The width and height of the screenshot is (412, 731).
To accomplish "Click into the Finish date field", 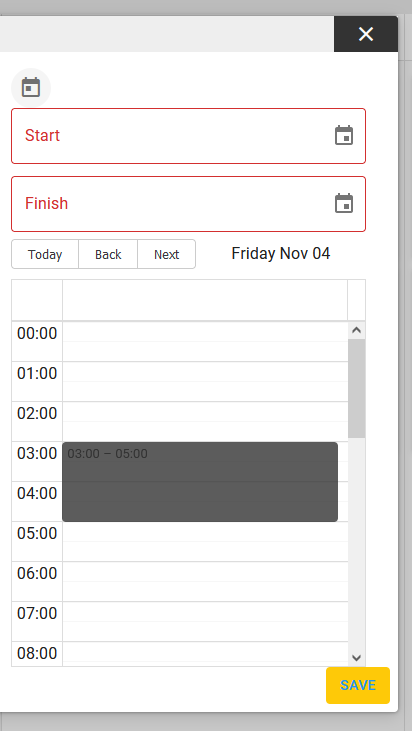I will pos(188,204).
